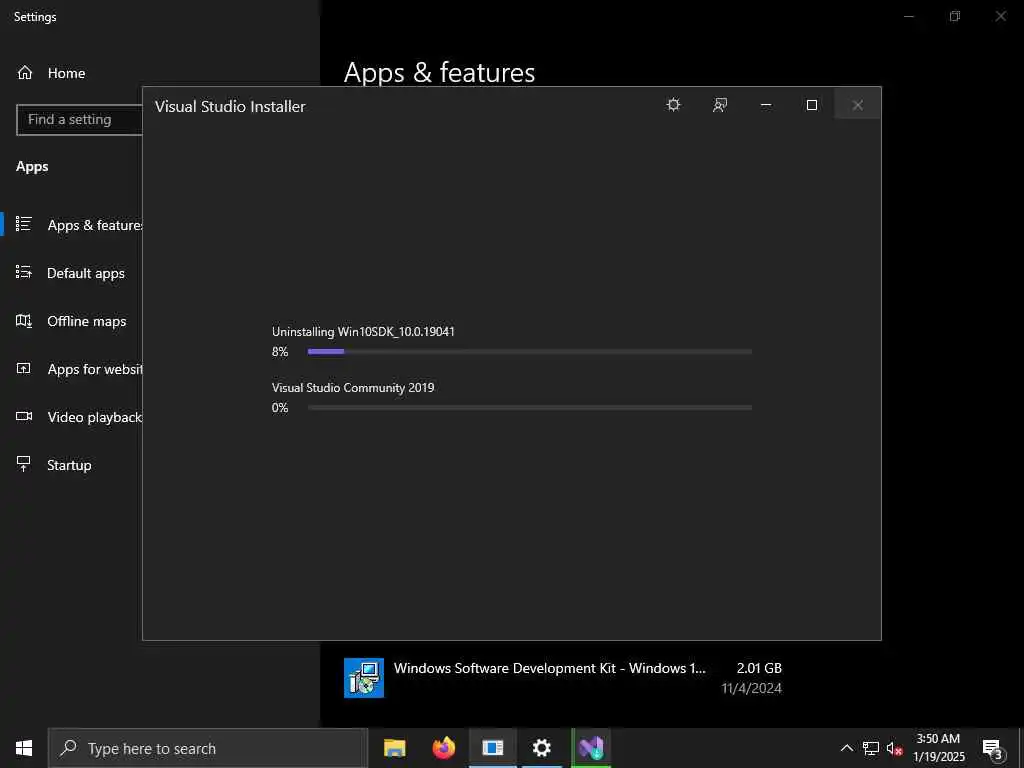This screenshot has height=768, width=1024.
Task: Open the Action Center notifications icon
Action: click(992, 748)
